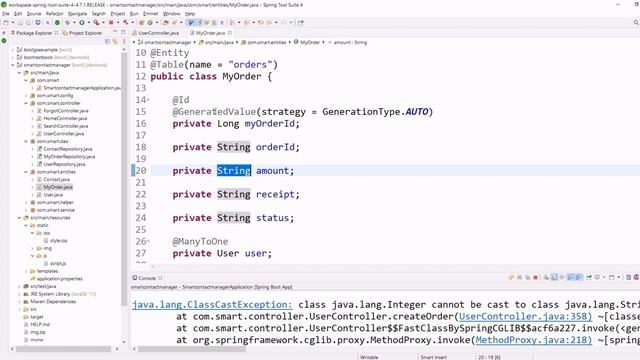This screenshot has width=640, height=360.
Task: Click the Open Type toolbar icon
Action: point(165,22)
